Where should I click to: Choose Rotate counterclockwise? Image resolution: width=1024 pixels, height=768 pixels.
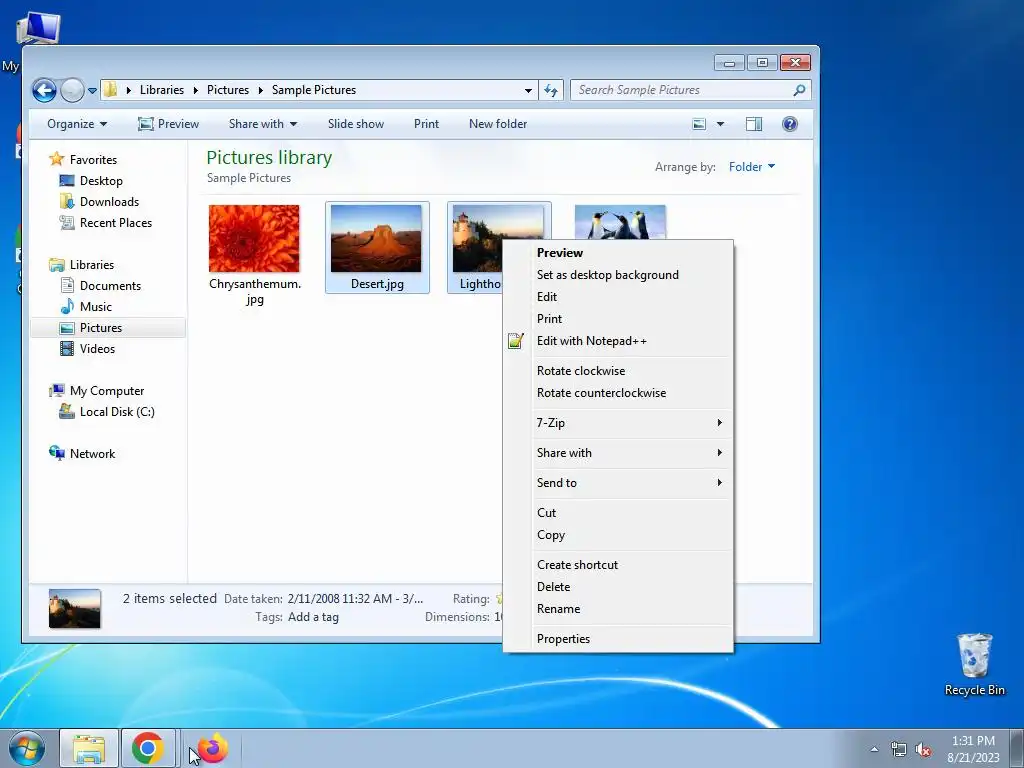(618, 392)
